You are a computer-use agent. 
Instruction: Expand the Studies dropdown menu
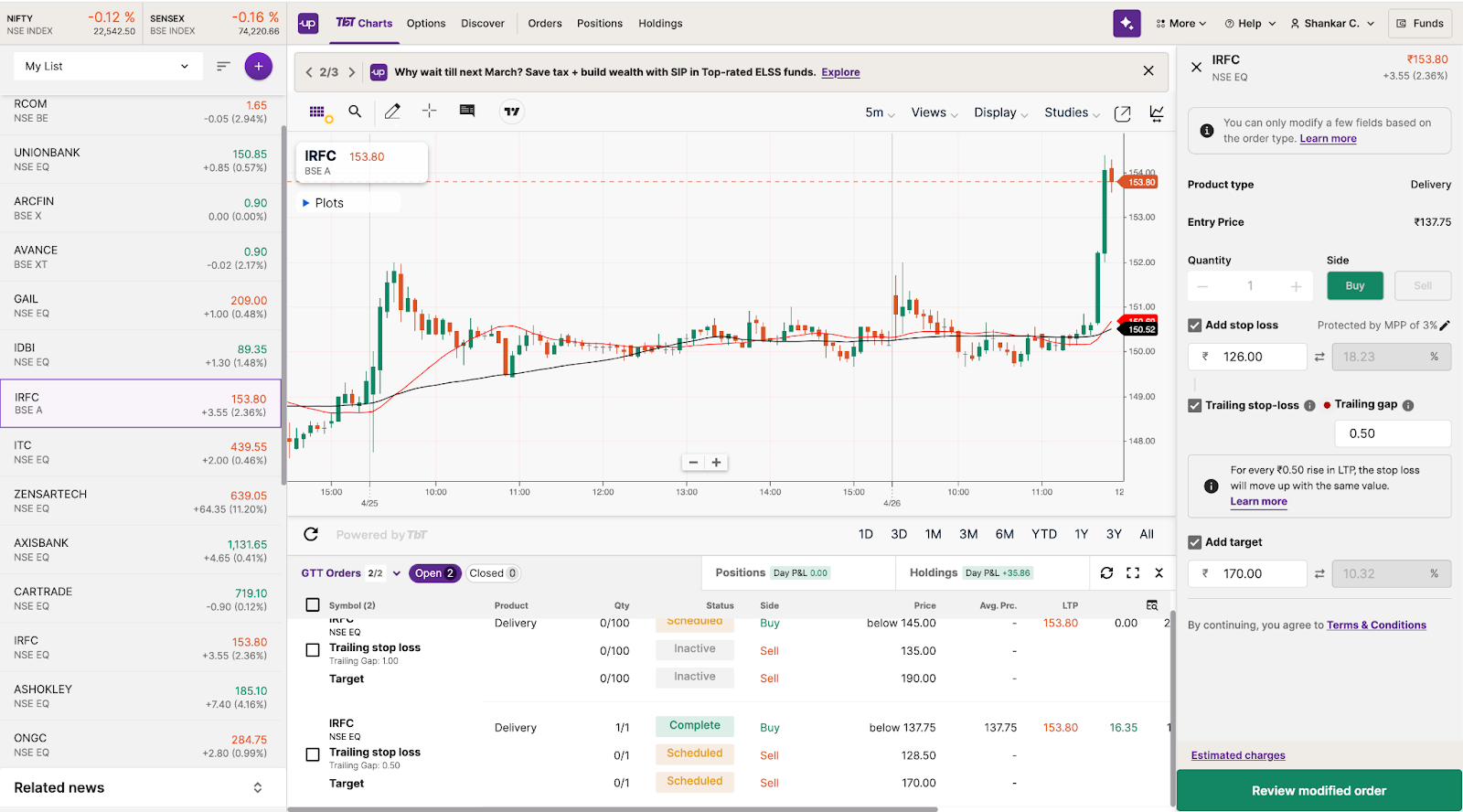pyautogui.click(x=1072, y=112)
